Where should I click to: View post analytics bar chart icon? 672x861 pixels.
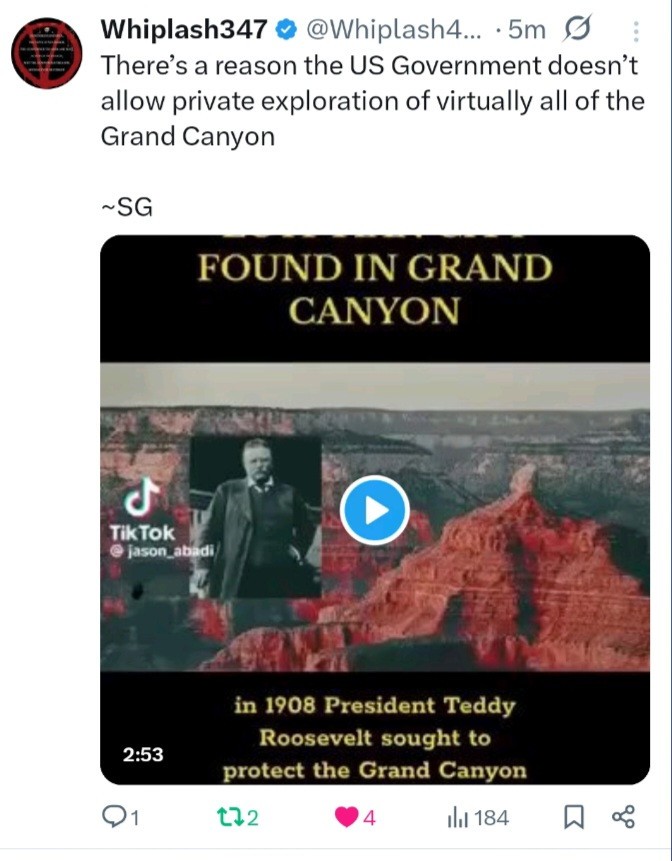[x=459, y=818]
